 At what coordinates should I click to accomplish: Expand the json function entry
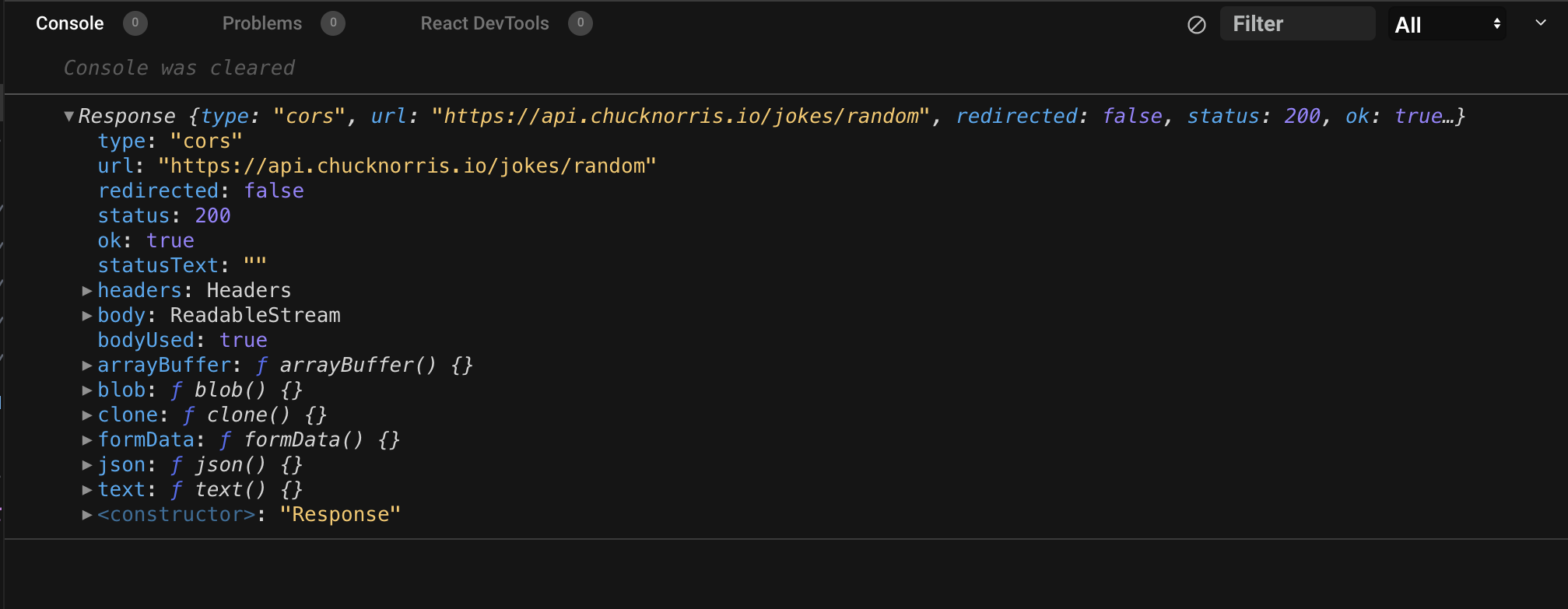click(x=87, y=465)
